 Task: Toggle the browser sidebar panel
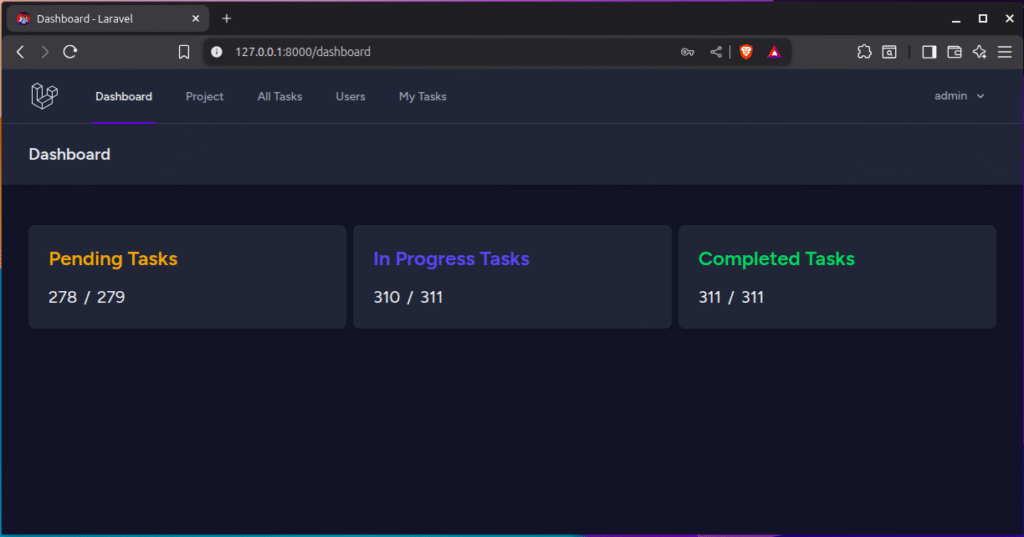(929, 52)
